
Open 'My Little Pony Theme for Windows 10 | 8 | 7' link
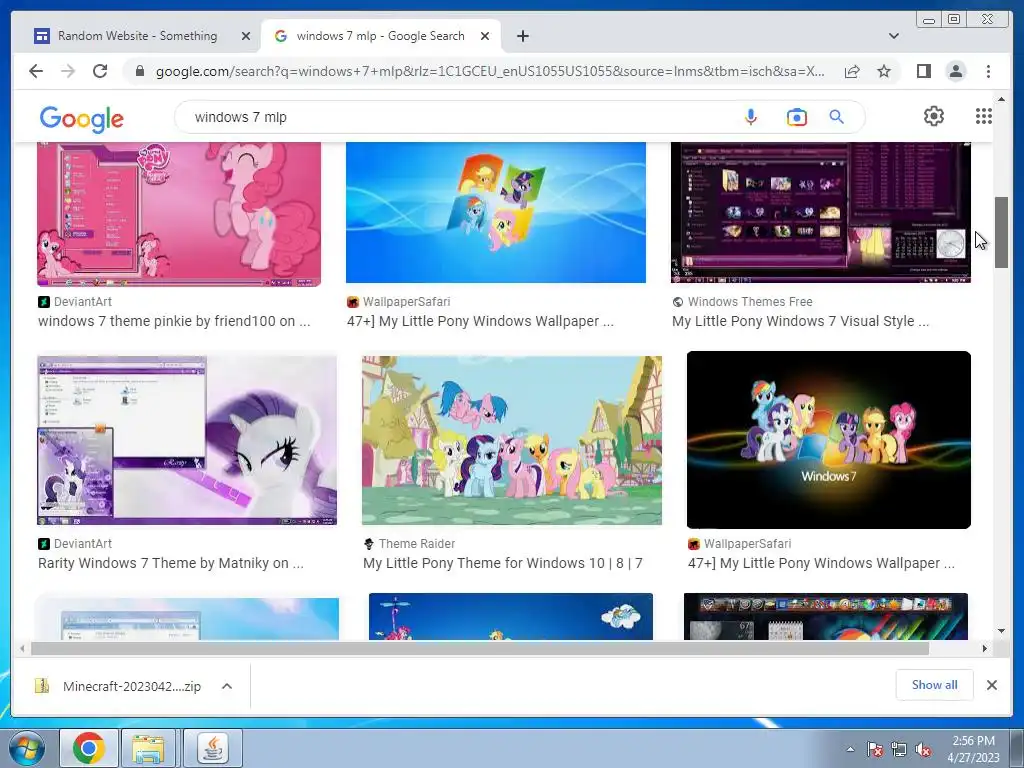click(x=503, y=563)
